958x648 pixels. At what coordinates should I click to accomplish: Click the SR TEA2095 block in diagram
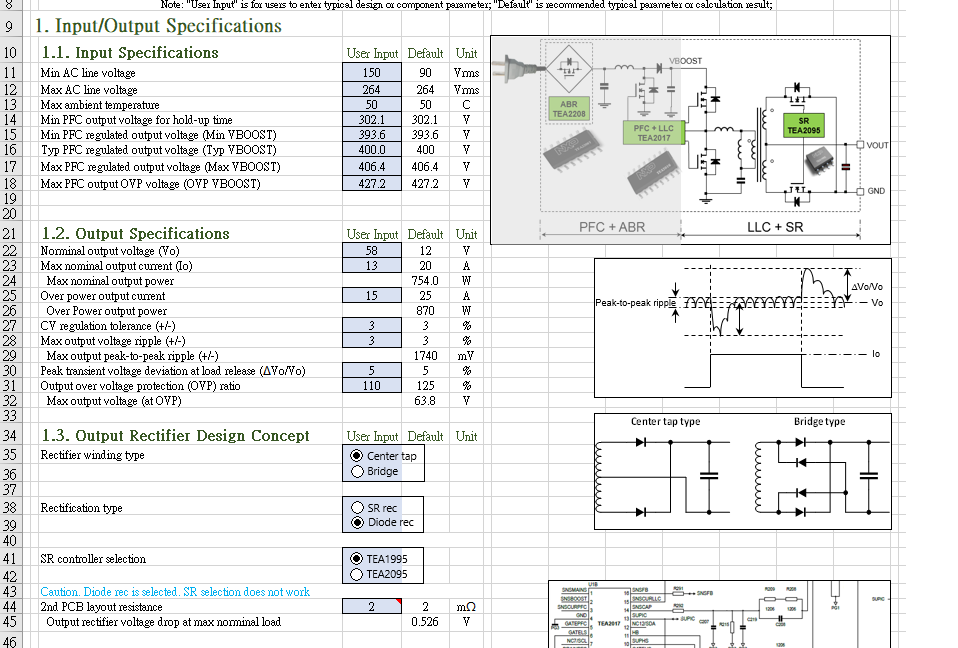[x=803, y=125]
